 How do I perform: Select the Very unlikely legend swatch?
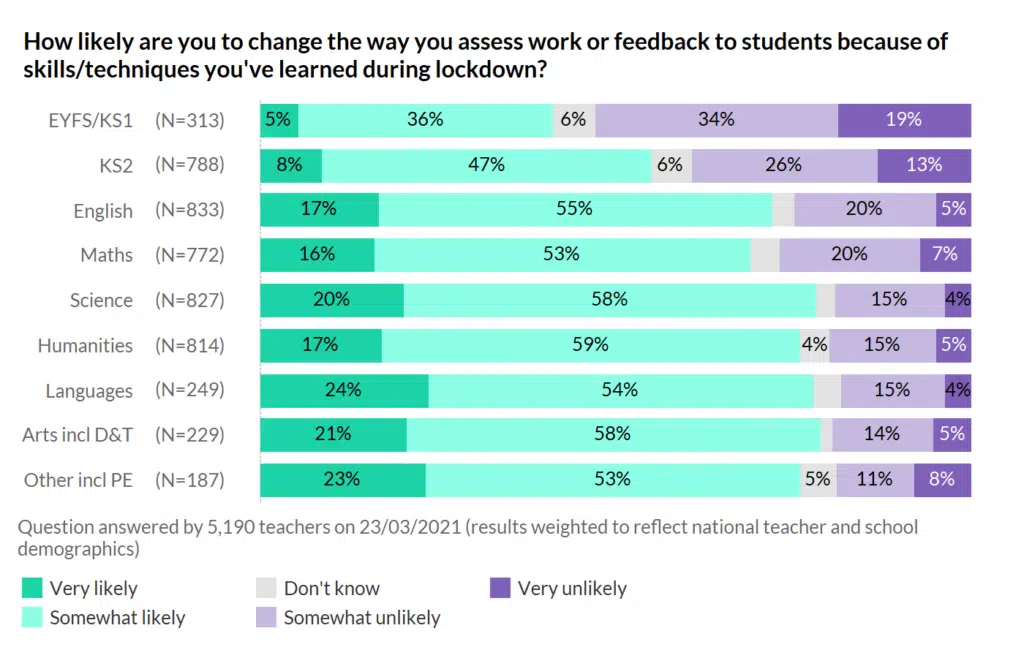click(x=498, y=588)
